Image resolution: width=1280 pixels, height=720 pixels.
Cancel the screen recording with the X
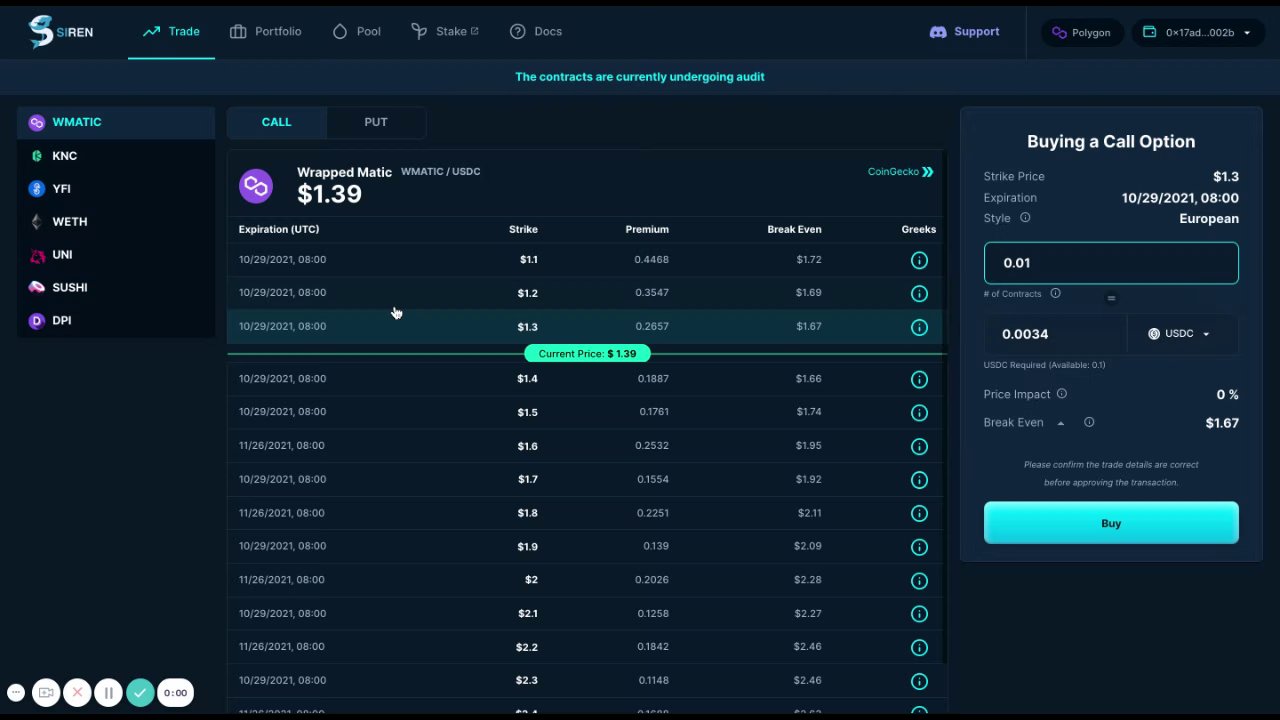(x=77, y=692)
